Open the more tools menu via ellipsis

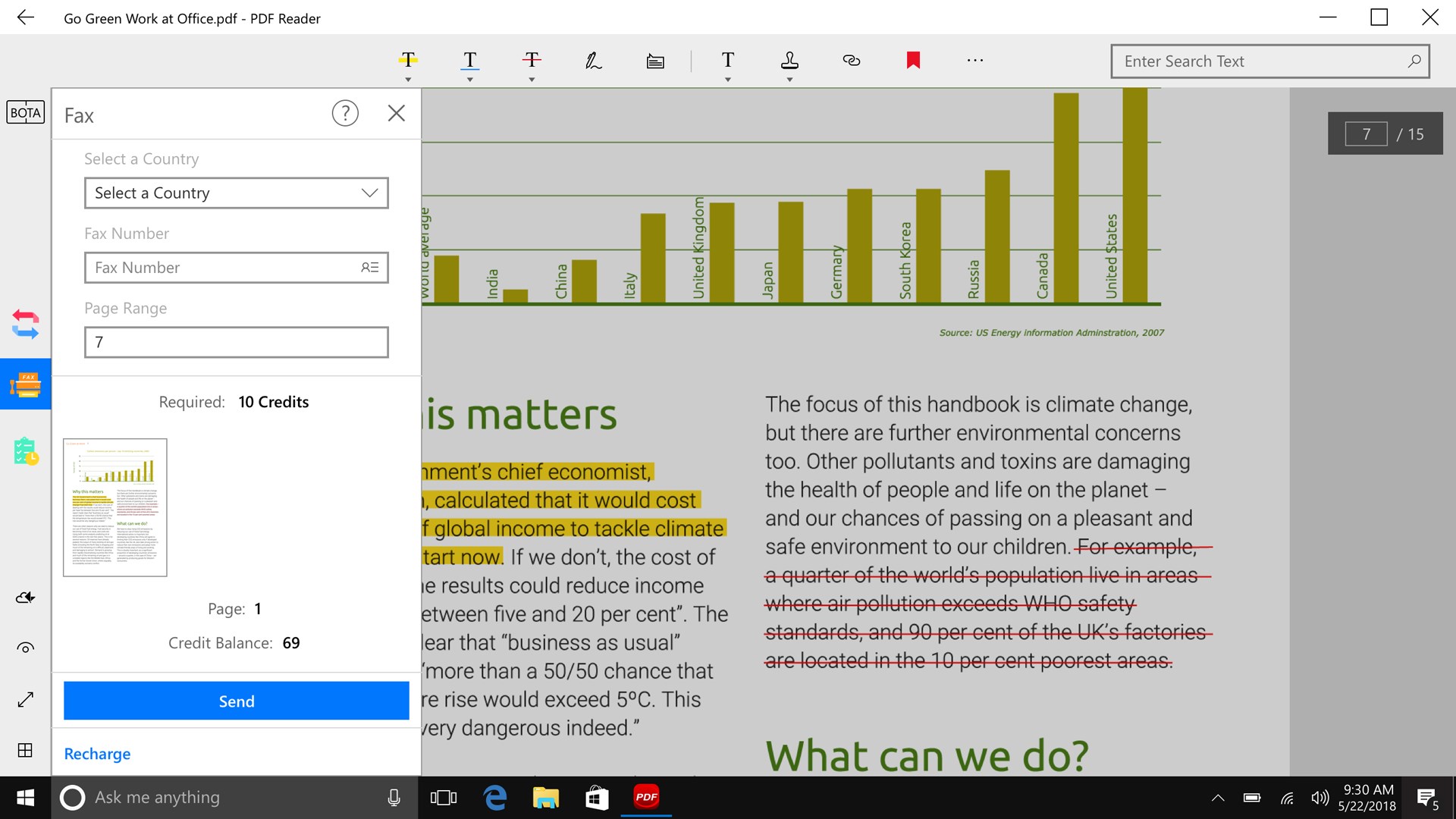click(974, 61)
